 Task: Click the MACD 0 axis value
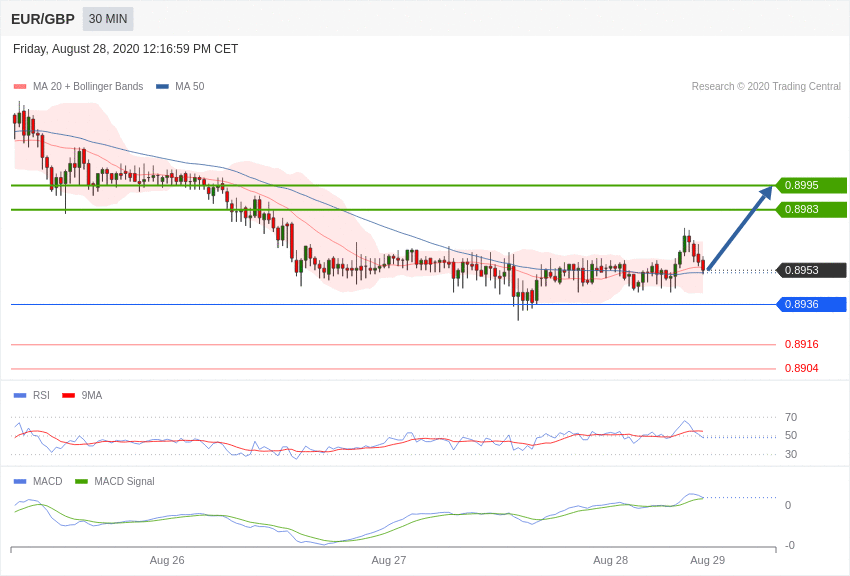(788, 505)
